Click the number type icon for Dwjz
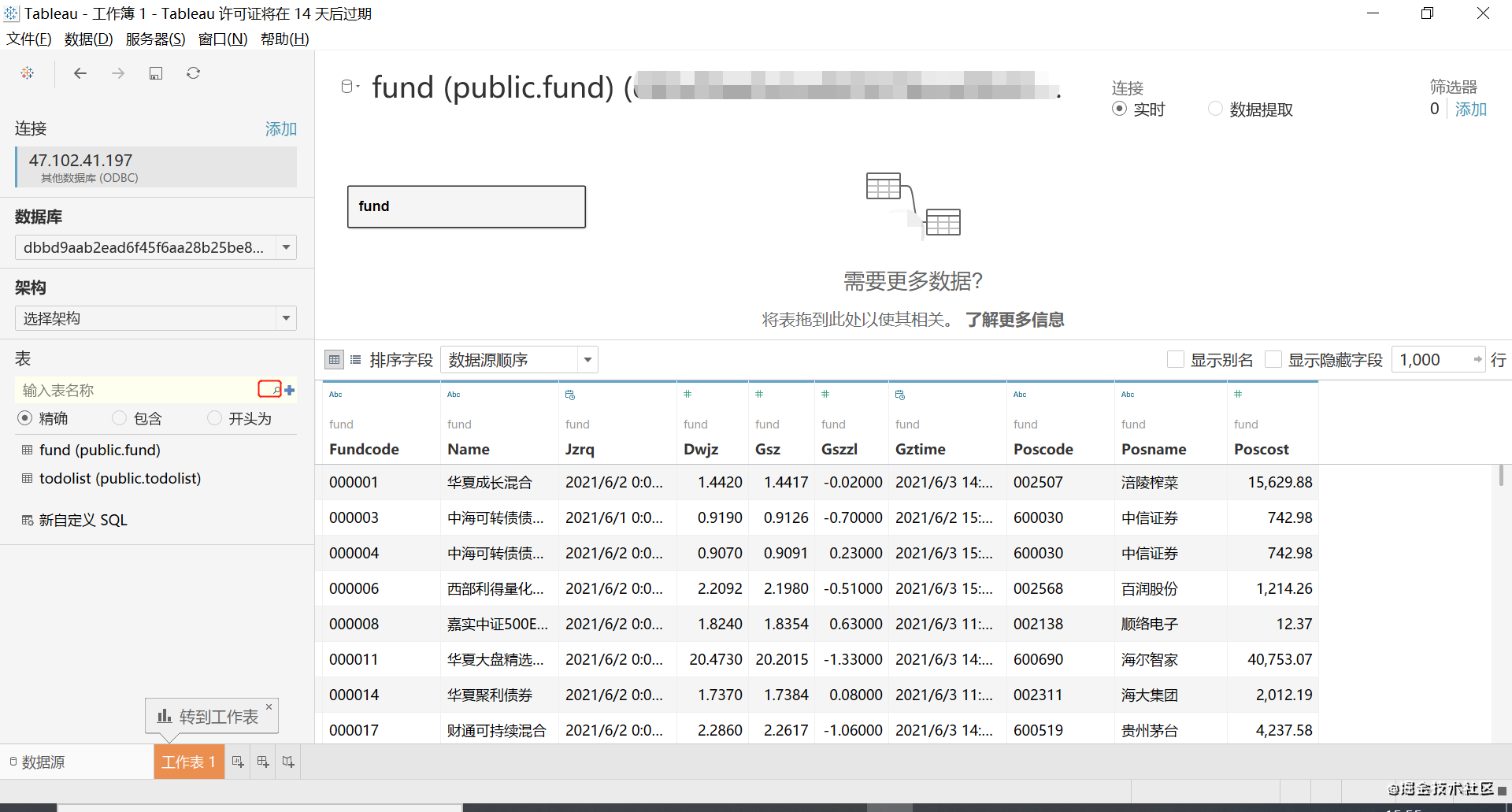Image resolution: width=1512 pixels, height=812 pixels. point(687,394)
